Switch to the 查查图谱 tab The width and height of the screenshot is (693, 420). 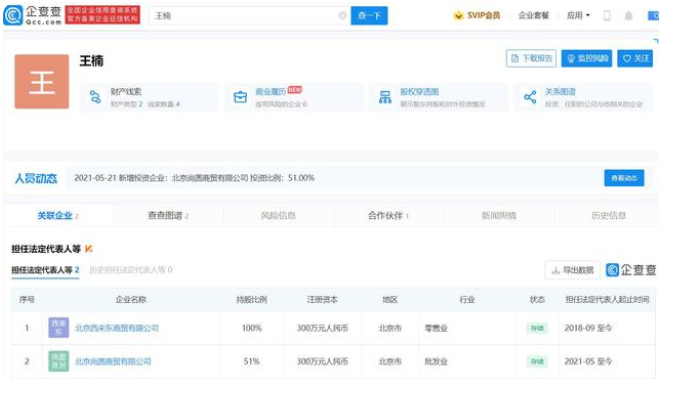[168, 216]
